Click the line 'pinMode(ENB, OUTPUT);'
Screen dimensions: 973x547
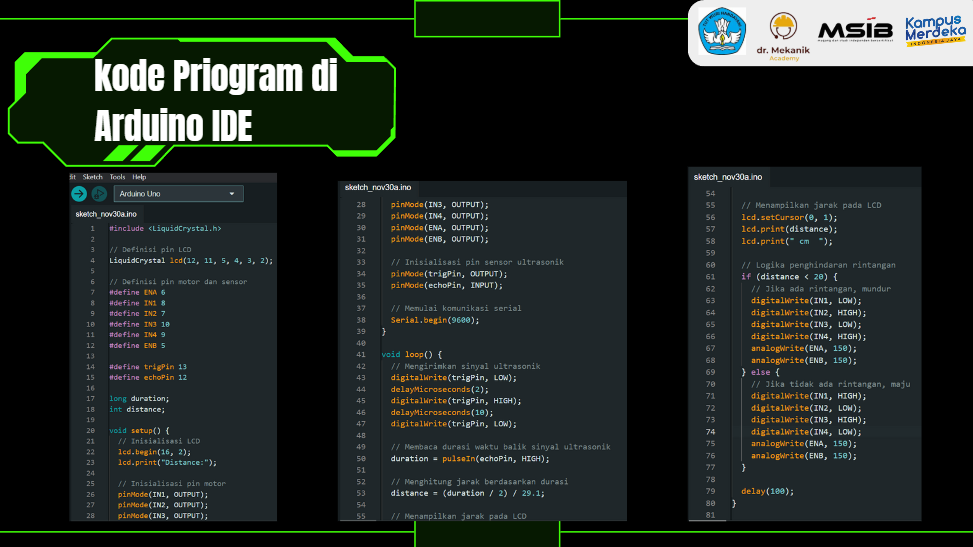(439, 239)
